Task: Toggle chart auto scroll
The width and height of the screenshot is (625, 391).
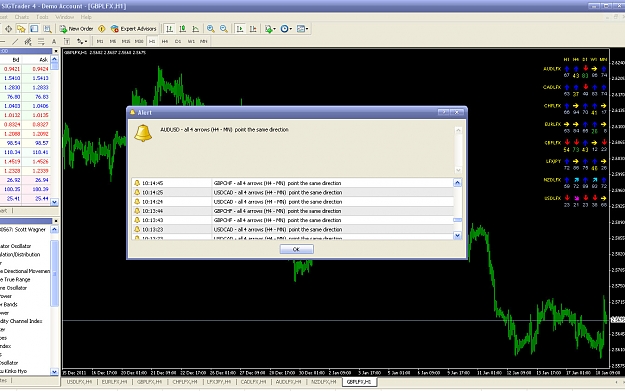Action: (240, 29)
